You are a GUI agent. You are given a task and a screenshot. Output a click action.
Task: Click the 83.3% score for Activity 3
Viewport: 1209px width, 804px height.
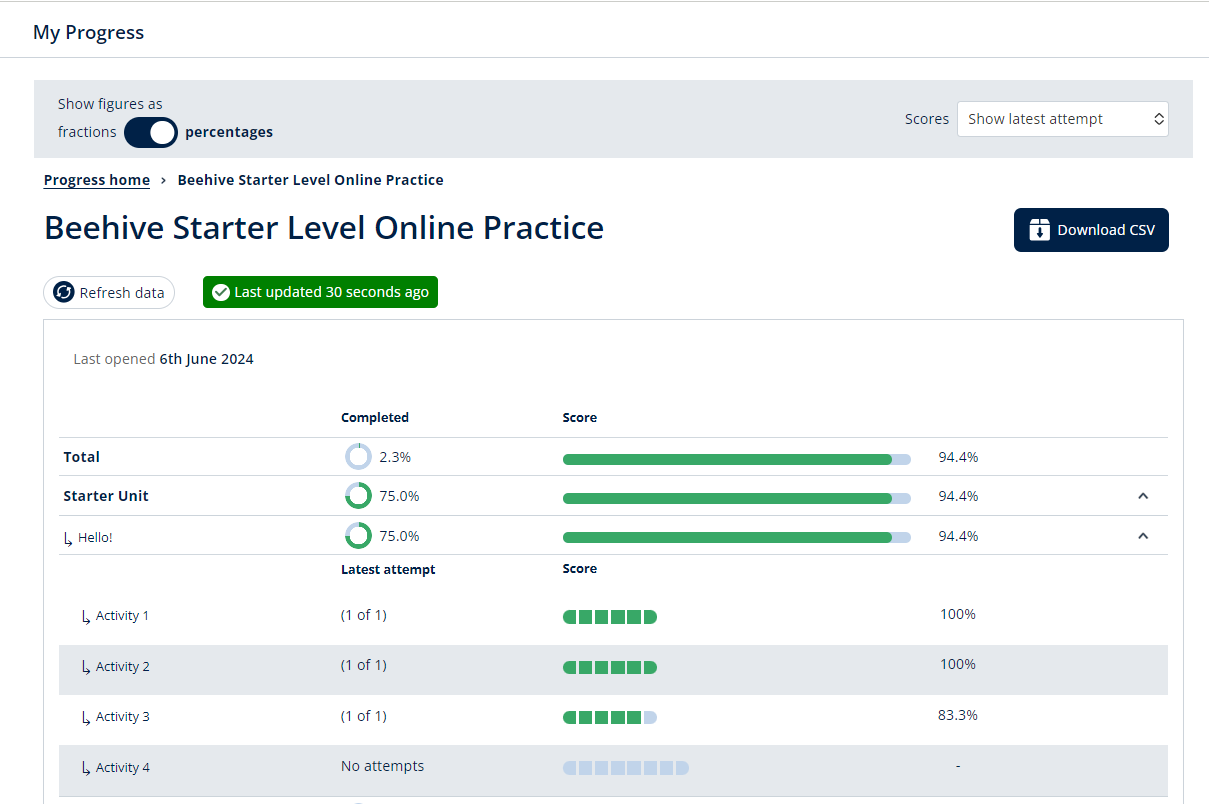(x=958, y=715)
